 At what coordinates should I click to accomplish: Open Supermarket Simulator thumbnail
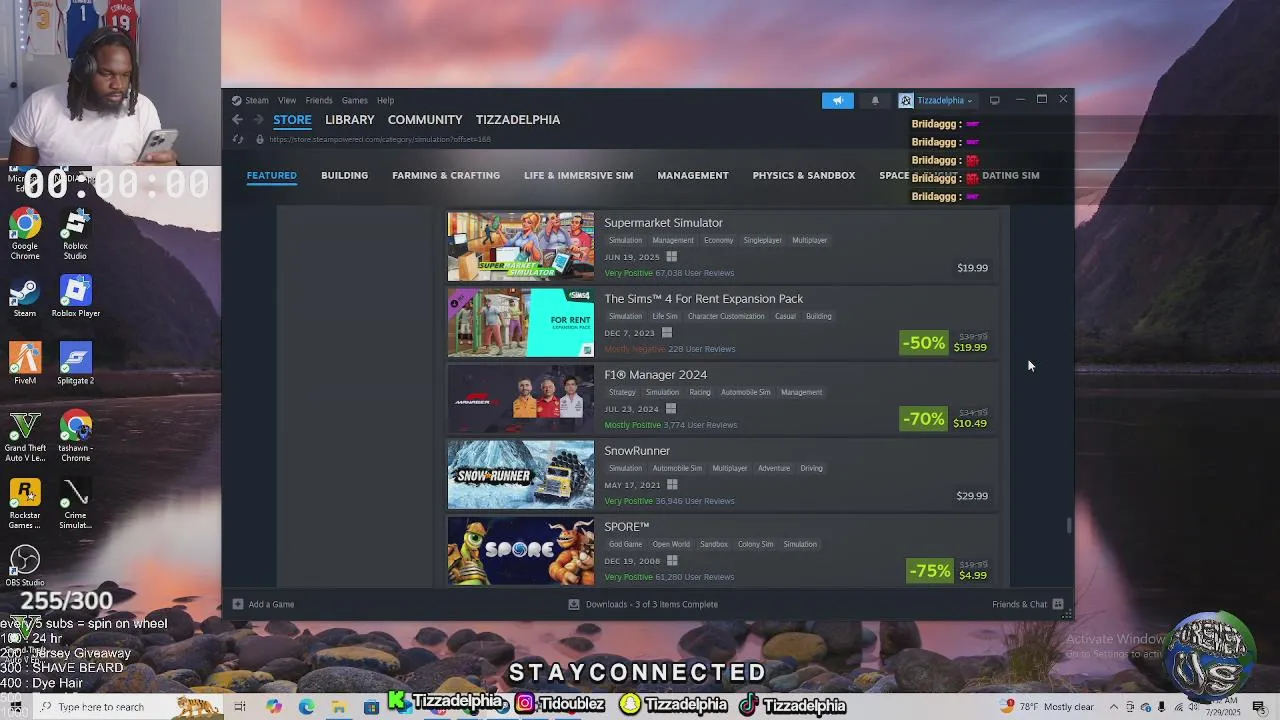(x=521, y=246)
